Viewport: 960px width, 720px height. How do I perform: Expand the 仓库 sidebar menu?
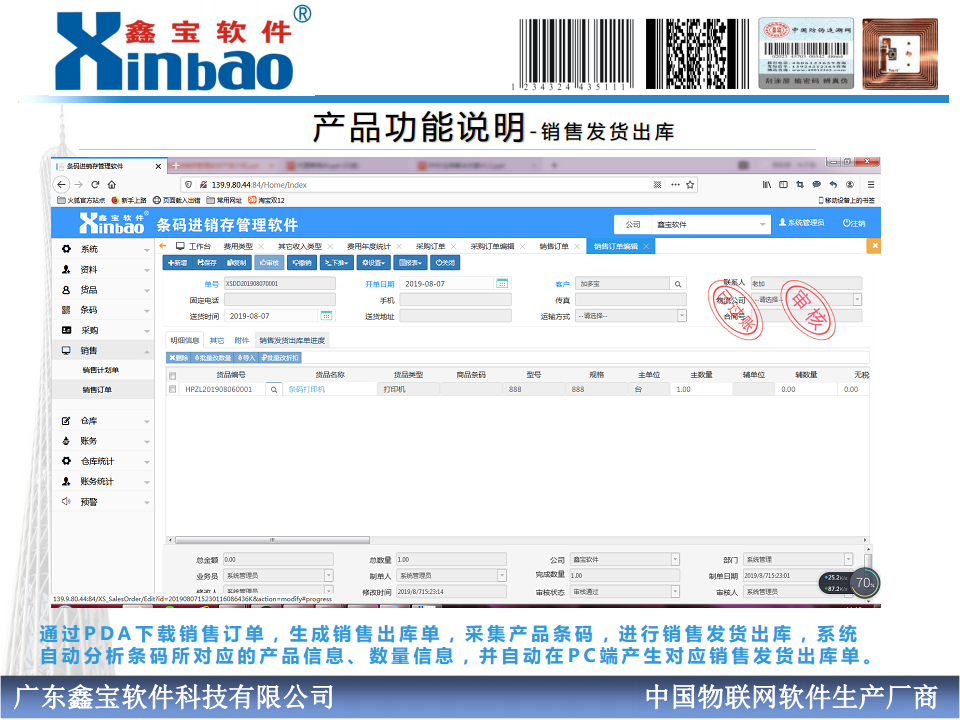[104, 421]
